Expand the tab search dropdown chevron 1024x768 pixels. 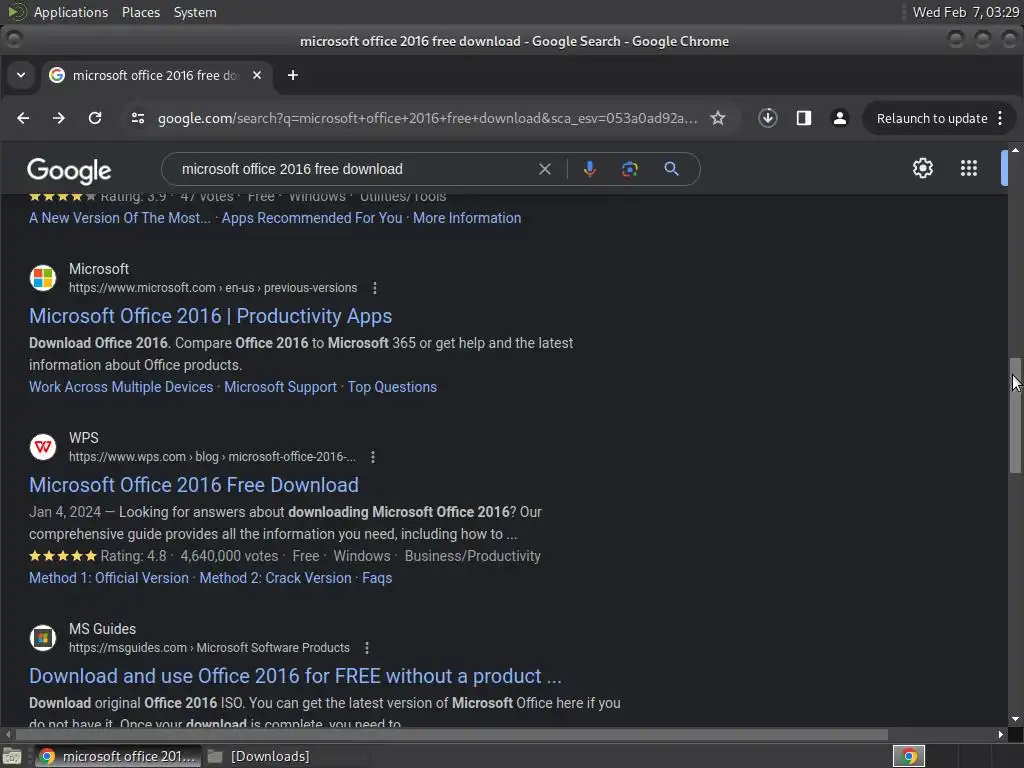point(21,75)
